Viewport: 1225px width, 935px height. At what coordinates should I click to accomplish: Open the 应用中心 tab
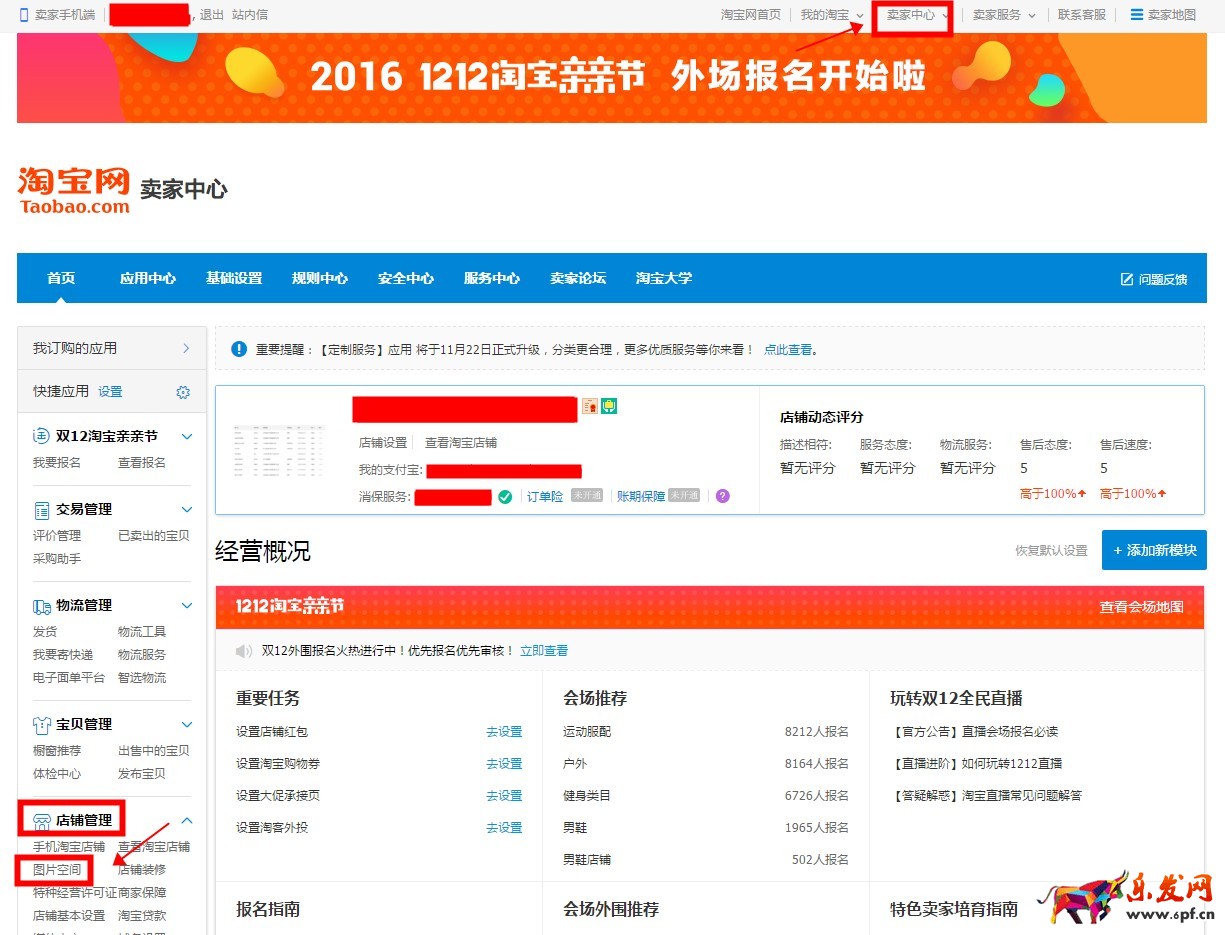pos(148,278)
